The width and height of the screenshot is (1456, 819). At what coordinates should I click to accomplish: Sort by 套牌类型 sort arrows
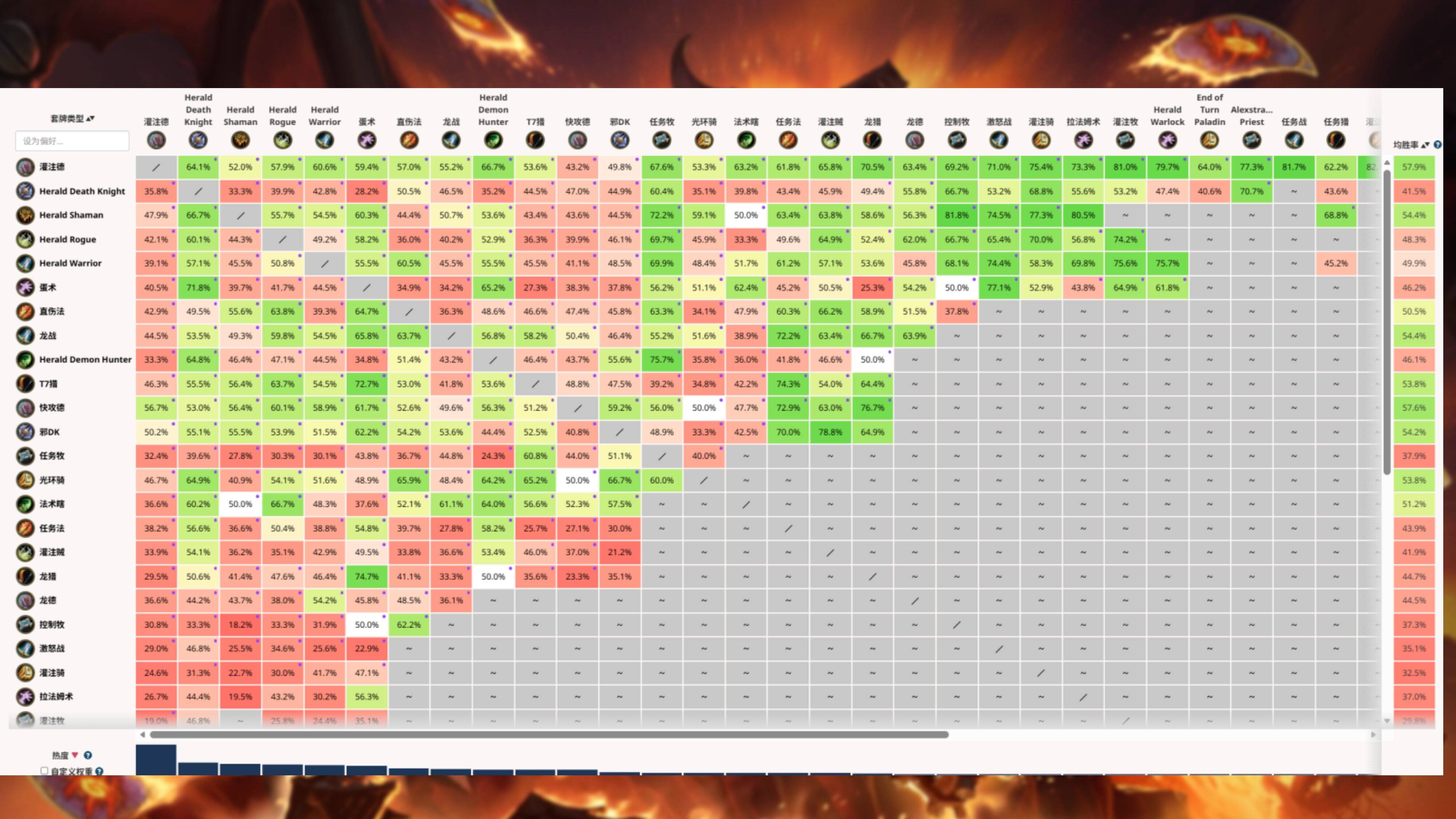[90, 119]
